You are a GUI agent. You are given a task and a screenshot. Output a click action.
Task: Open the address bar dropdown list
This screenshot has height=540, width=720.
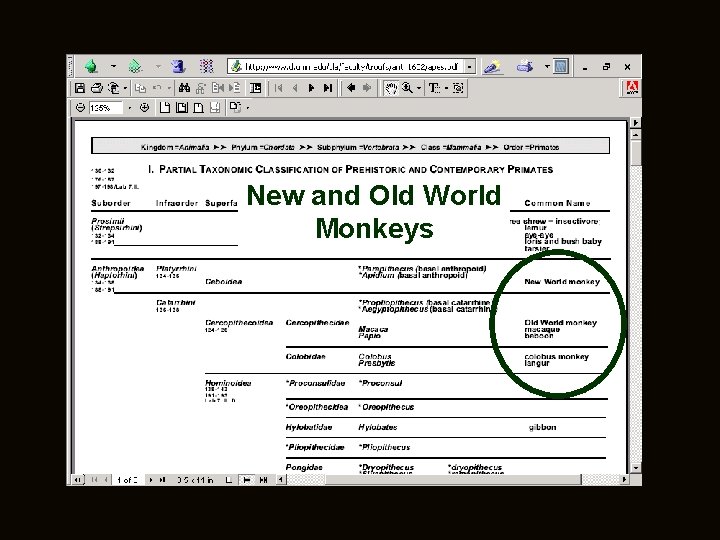pyautogui.click(x=469, y=67)
